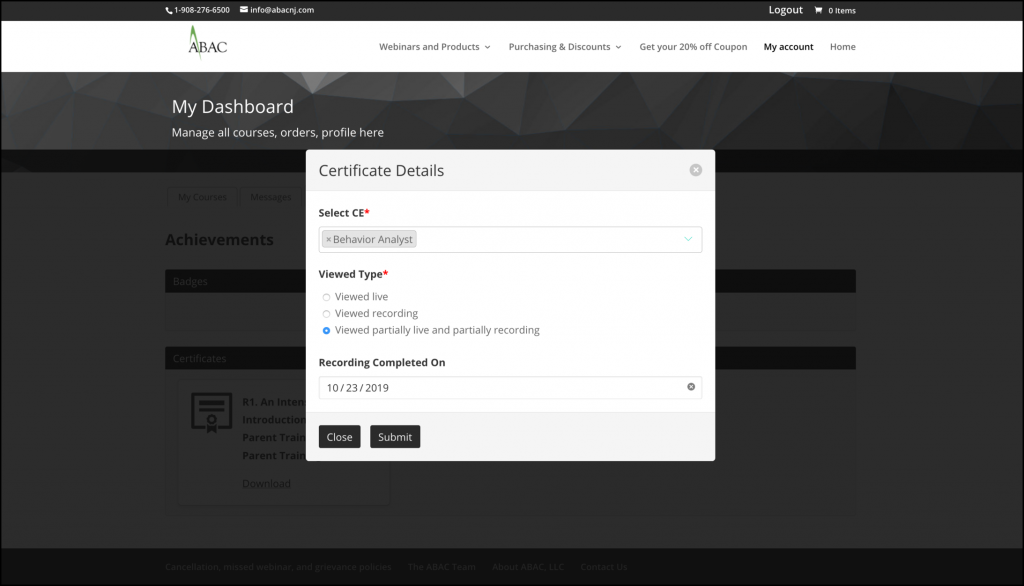
Task: Click the ABAC logo
Action: [207, 45]
